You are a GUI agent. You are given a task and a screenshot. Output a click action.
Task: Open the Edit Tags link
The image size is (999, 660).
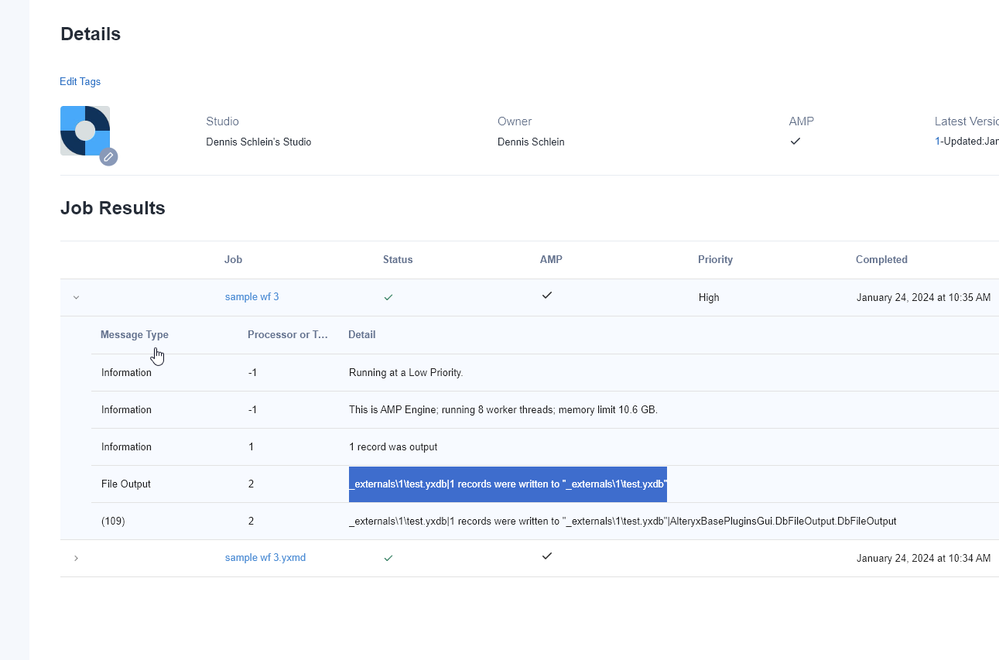coord(80,82)
